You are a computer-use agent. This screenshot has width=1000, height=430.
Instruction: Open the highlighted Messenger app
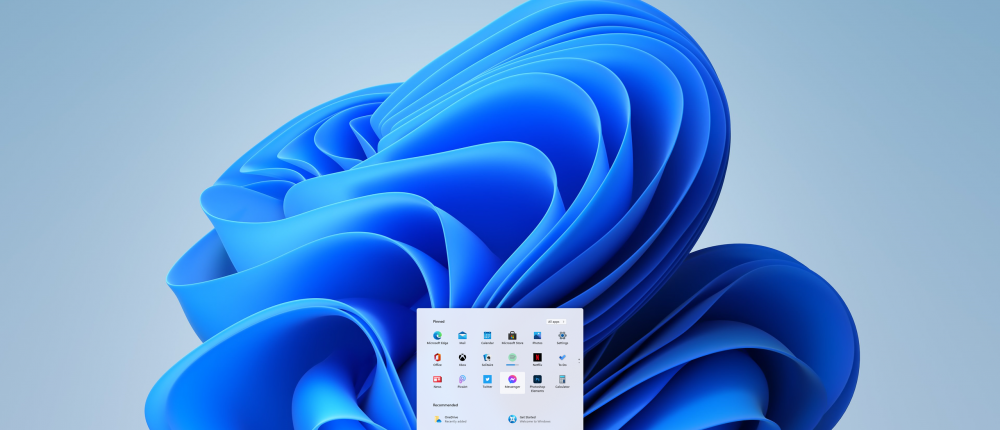[512, 382]
